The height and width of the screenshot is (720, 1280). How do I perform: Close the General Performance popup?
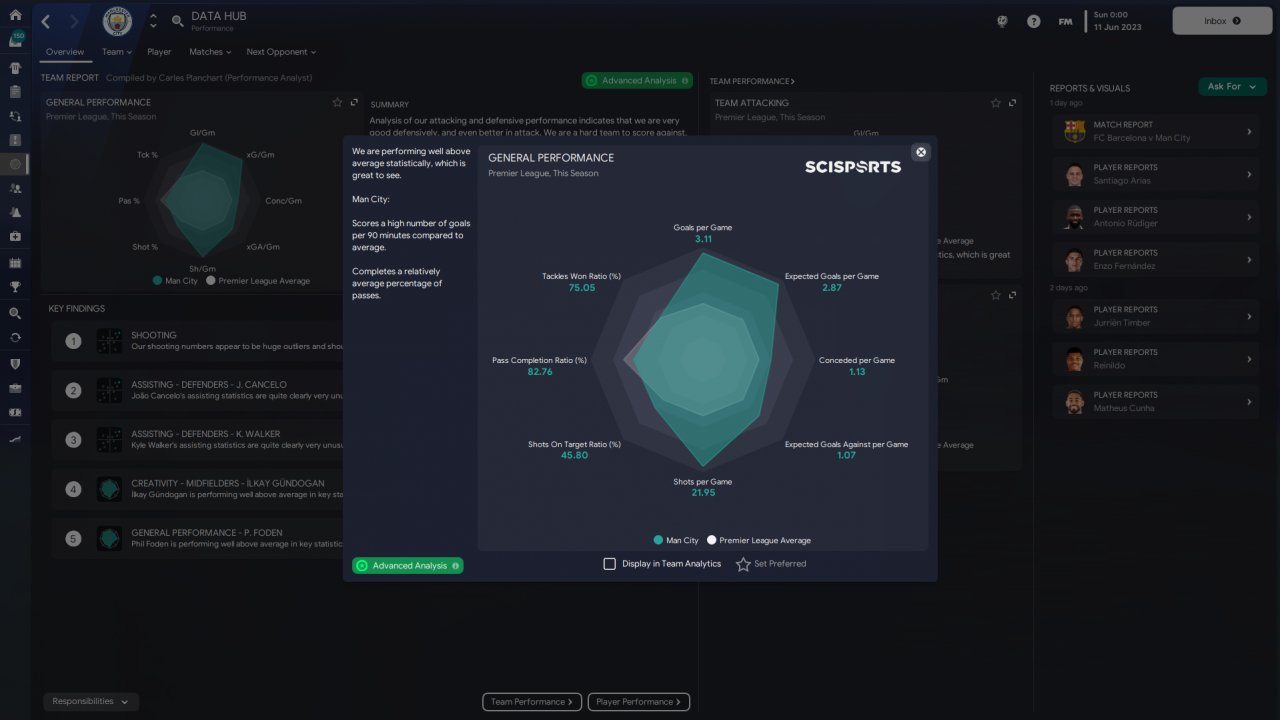click(921, 152)
